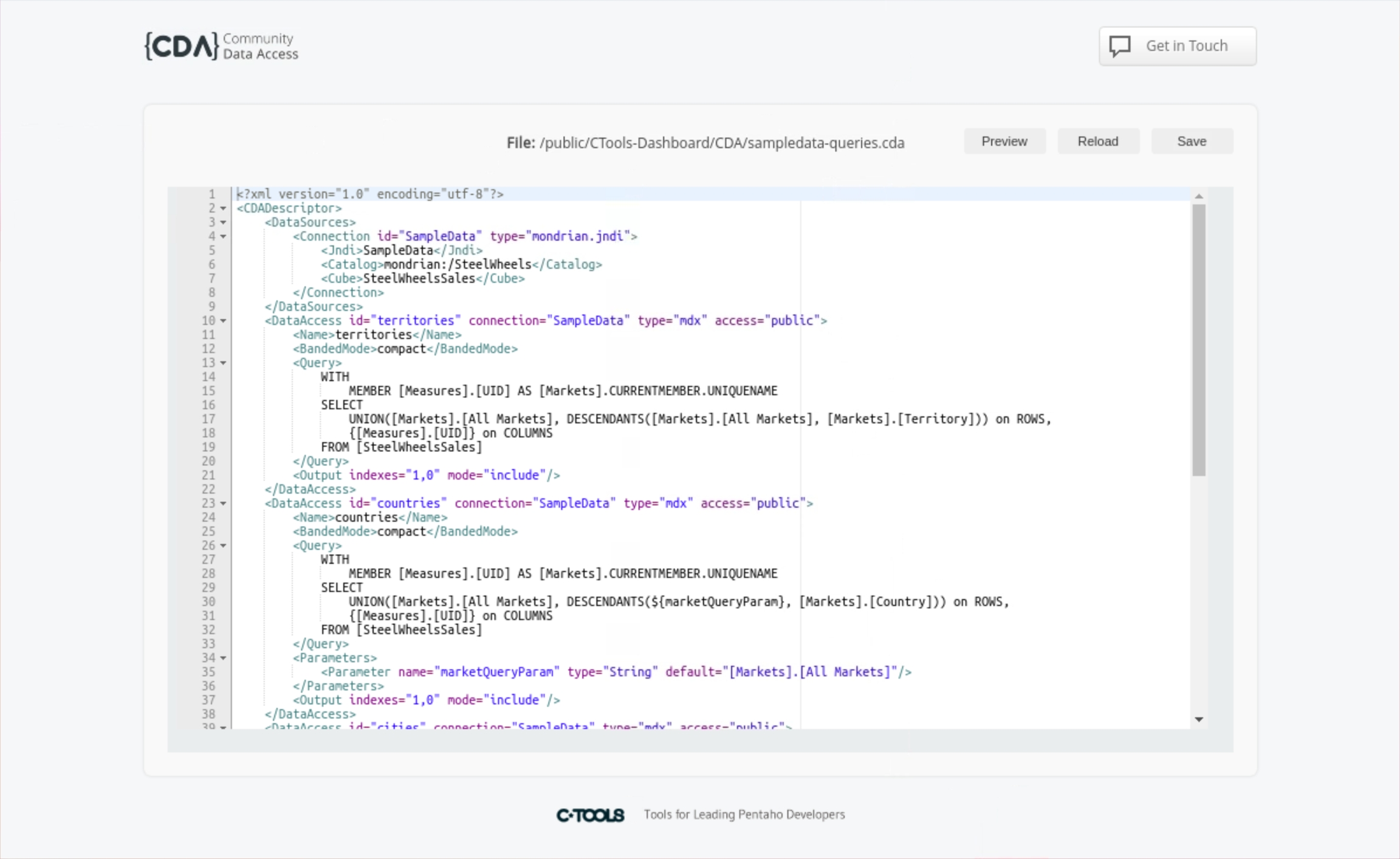Click the editor scrollbar down arrow

(1198, 719)
